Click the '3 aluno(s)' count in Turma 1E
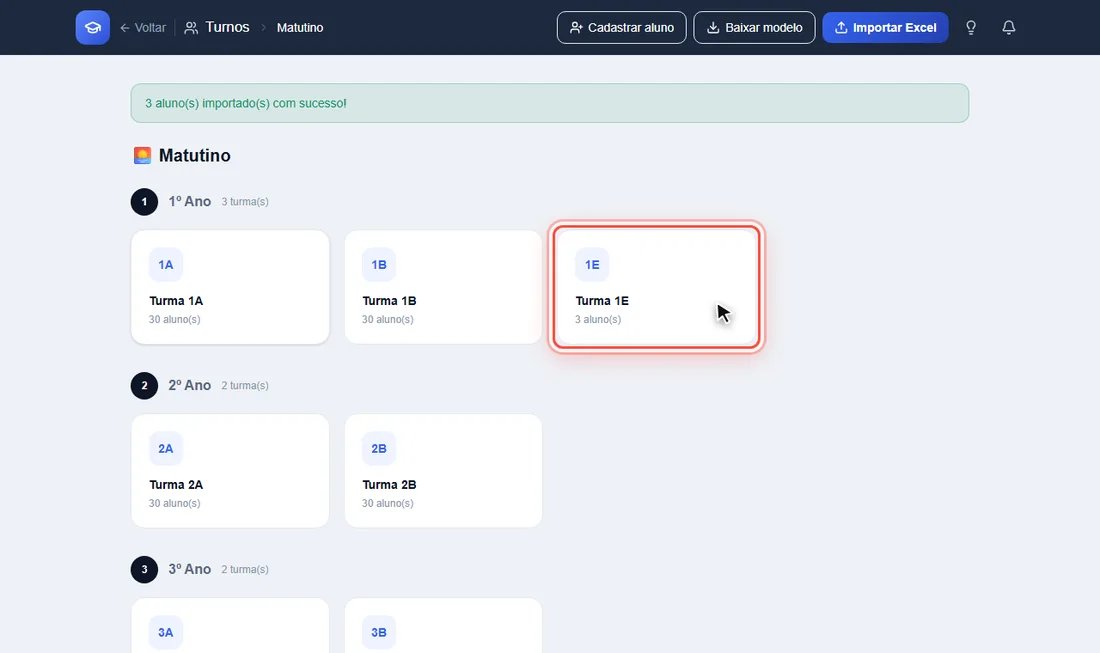This screenshot has width=1100, height=653. tap(598, 319)
